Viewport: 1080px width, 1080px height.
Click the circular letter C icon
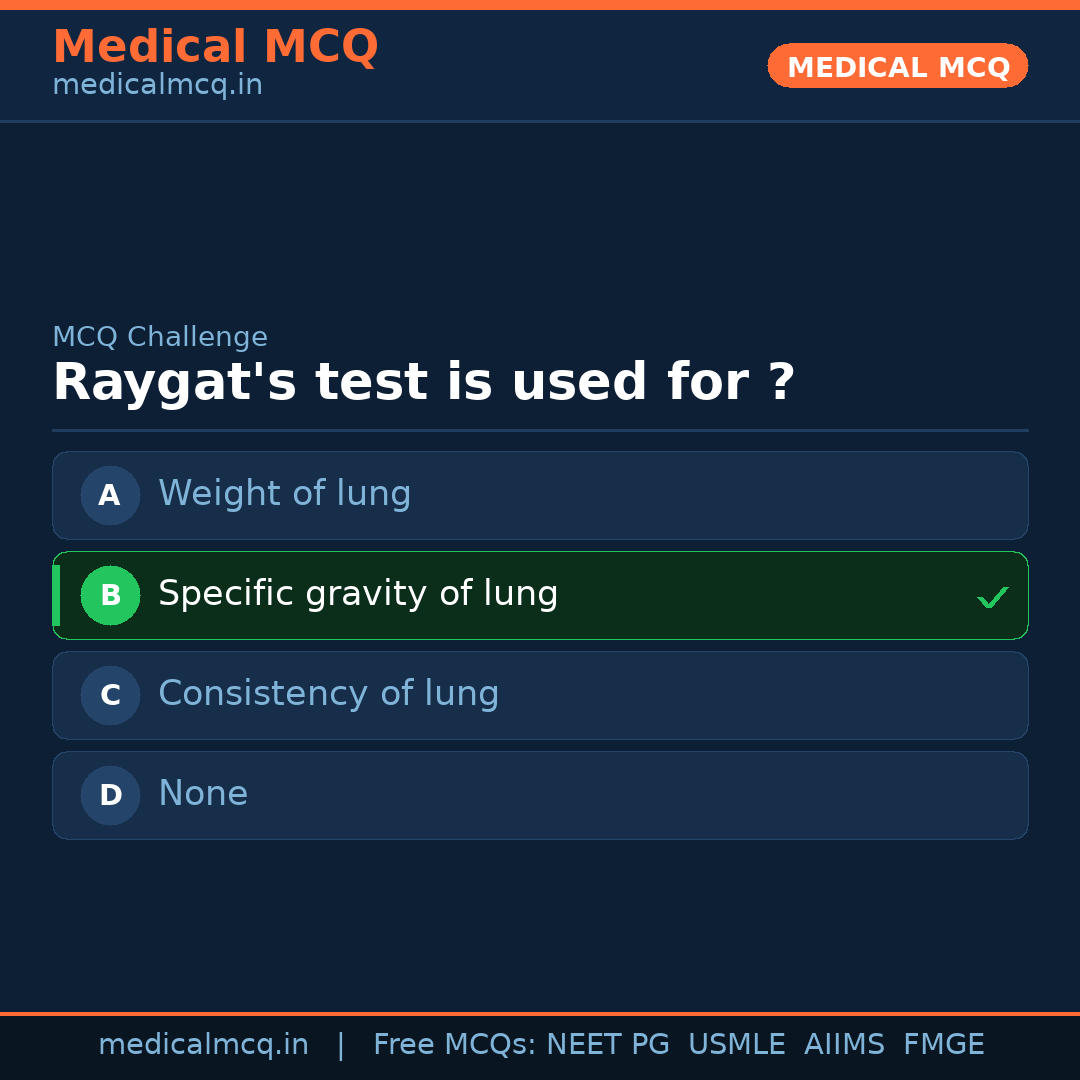click(110, 695)
